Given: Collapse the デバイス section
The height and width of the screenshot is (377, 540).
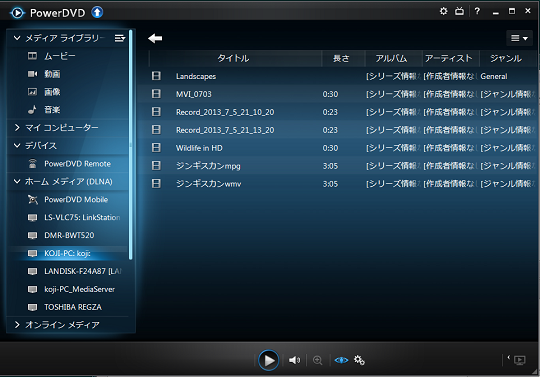Looking at the screenshot, I should pos(17,146).
